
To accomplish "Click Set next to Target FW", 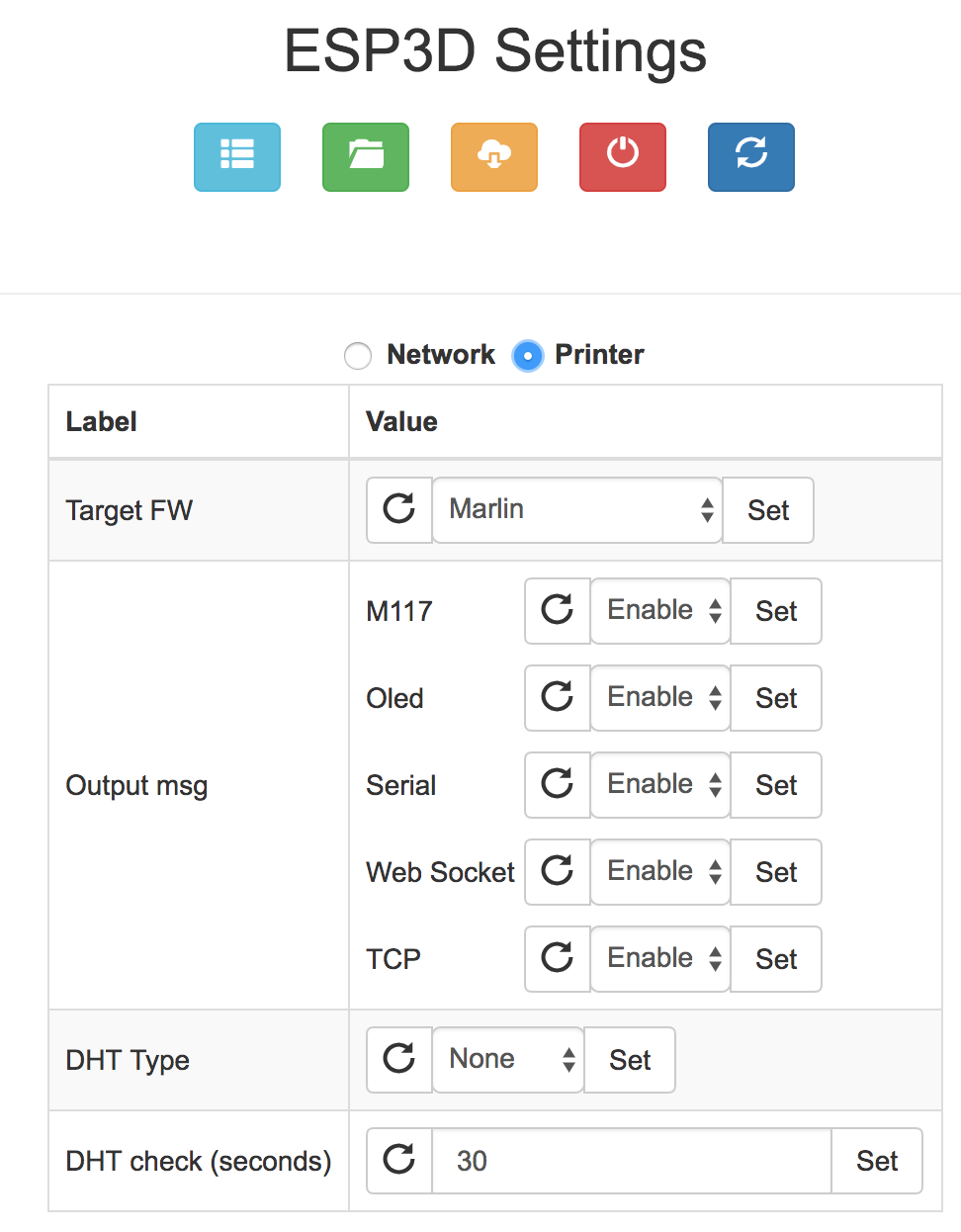I will coord(767,510).
